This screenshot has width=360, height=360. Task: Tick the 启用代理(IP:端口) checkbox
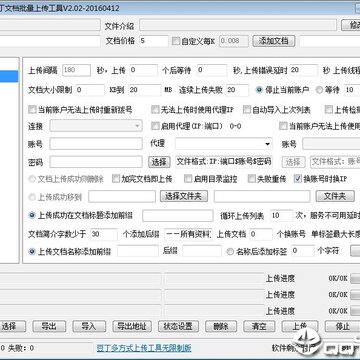point(155,126)
